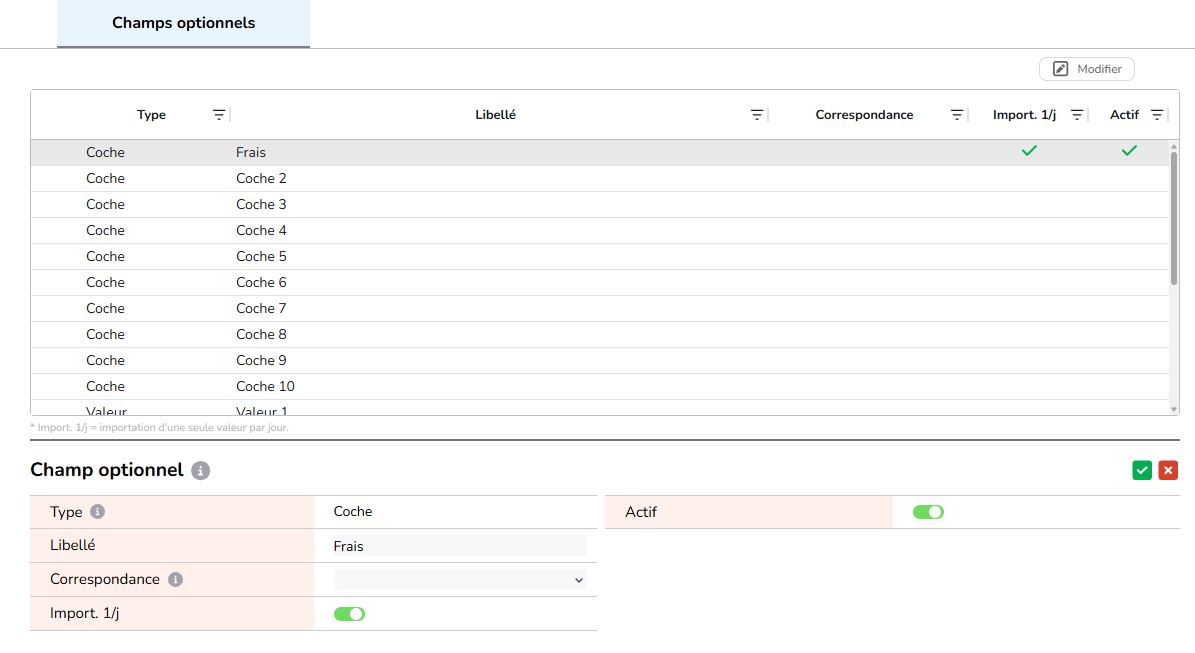Image resolution: width=1195 pixels, height=653 pixels.
Task: Open the Import. 1/j column filter icon
Action: [1077, 115]
